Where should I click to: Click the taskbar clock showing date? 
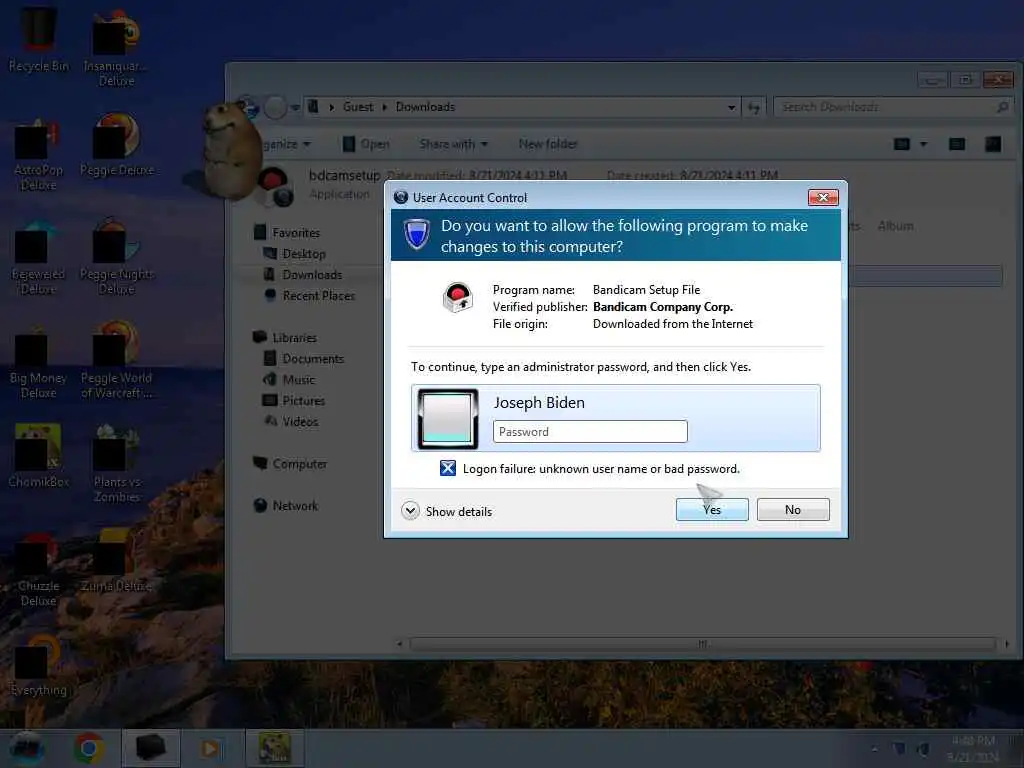pos(973,748)
